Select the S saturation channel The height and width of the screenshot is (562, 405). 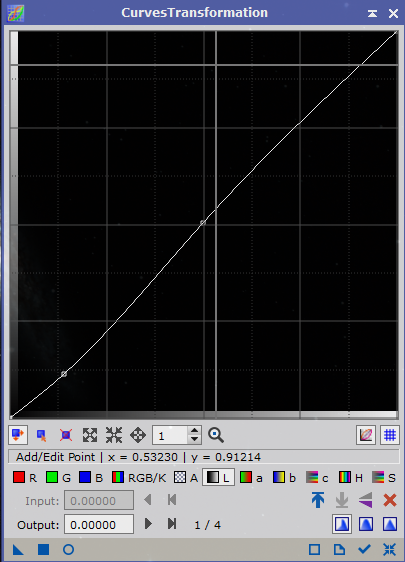click(x=383, y=478)
